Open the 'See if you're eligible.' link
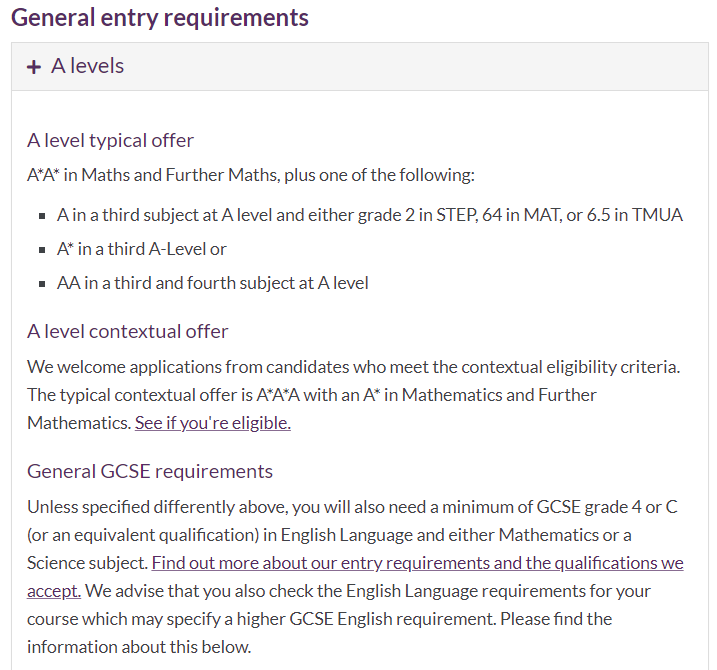 [213, 423]
